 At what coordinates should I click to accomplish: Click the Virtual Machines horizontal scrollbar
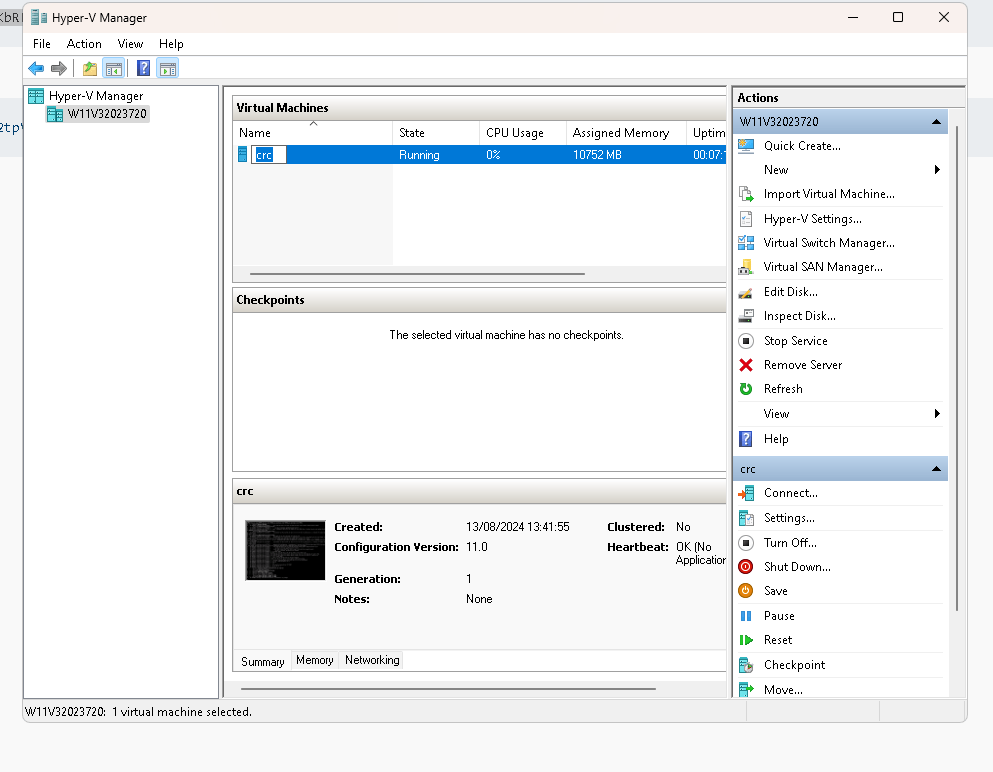(x=417, y=274)
